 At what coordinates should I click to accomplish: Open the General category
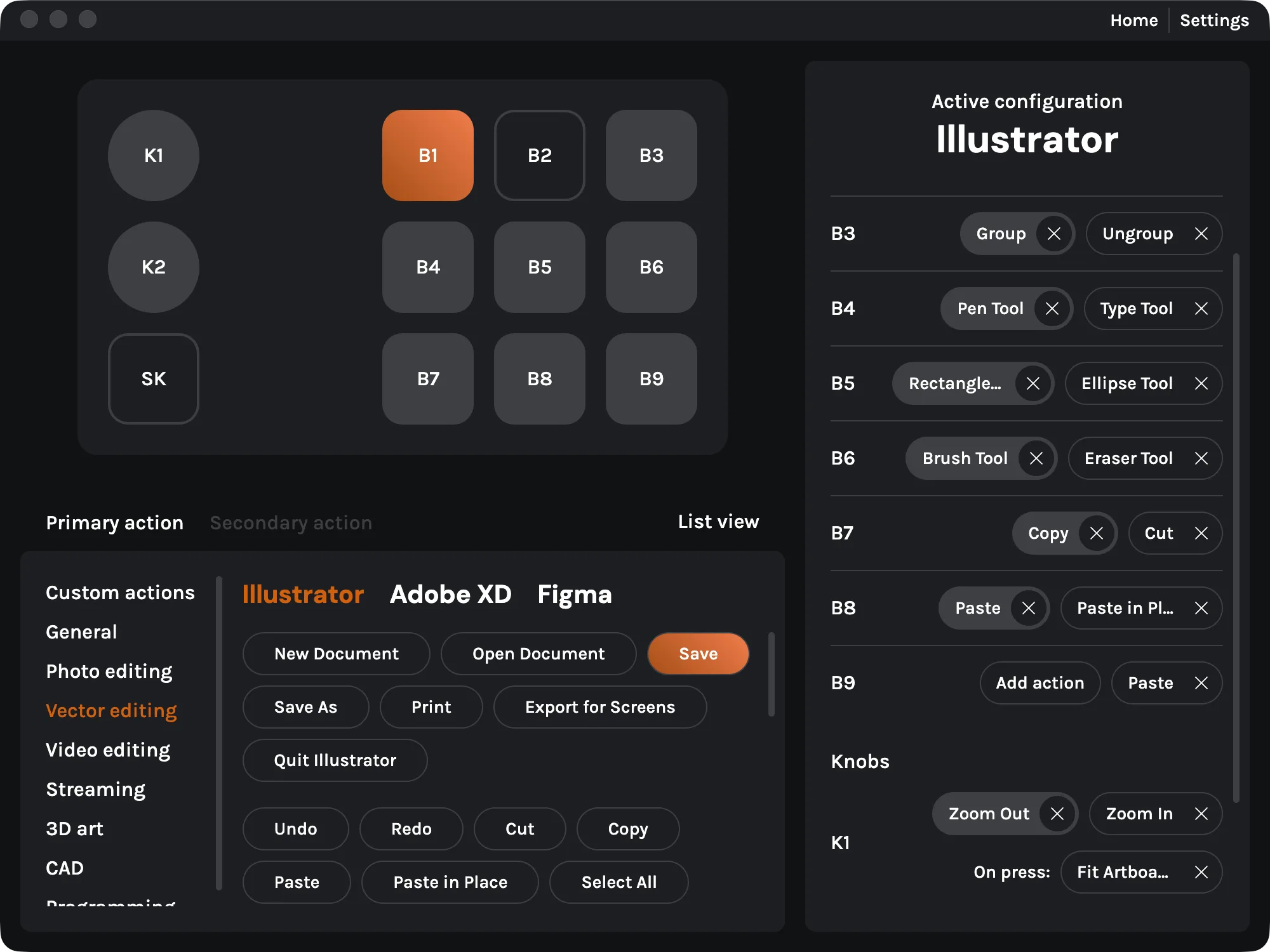point(81,632)
